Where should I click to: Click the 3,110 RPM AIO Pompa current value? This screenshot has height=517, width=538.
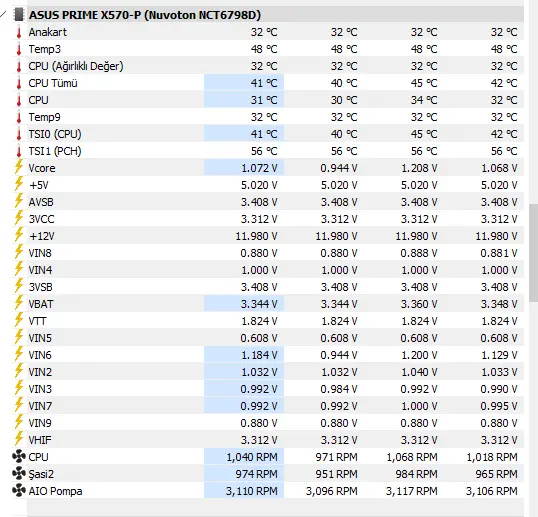click(252, 491)
